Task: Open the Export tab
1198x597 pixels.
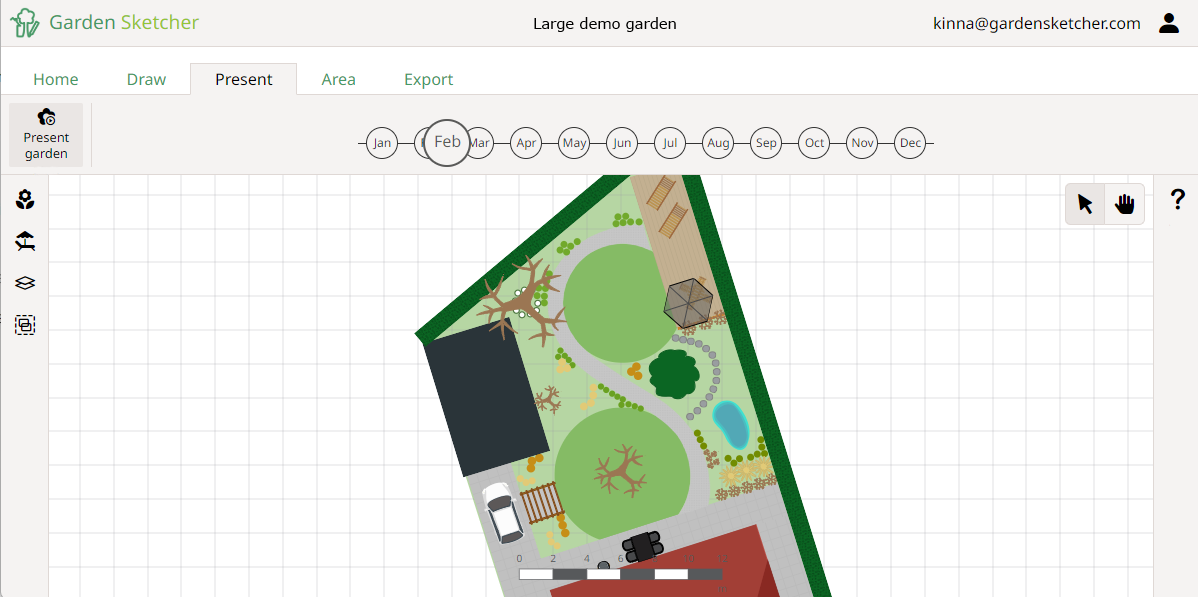Action: [x=428, y=79]
